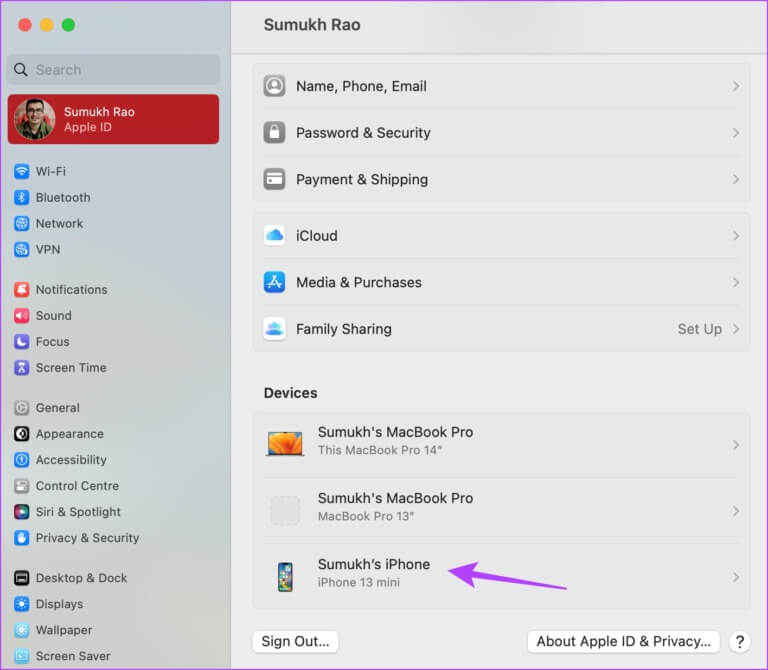Screen dimensions: 768x670
Task: Select the Accessibility icon
Action: pyautogui.click(x=22, y=459)
